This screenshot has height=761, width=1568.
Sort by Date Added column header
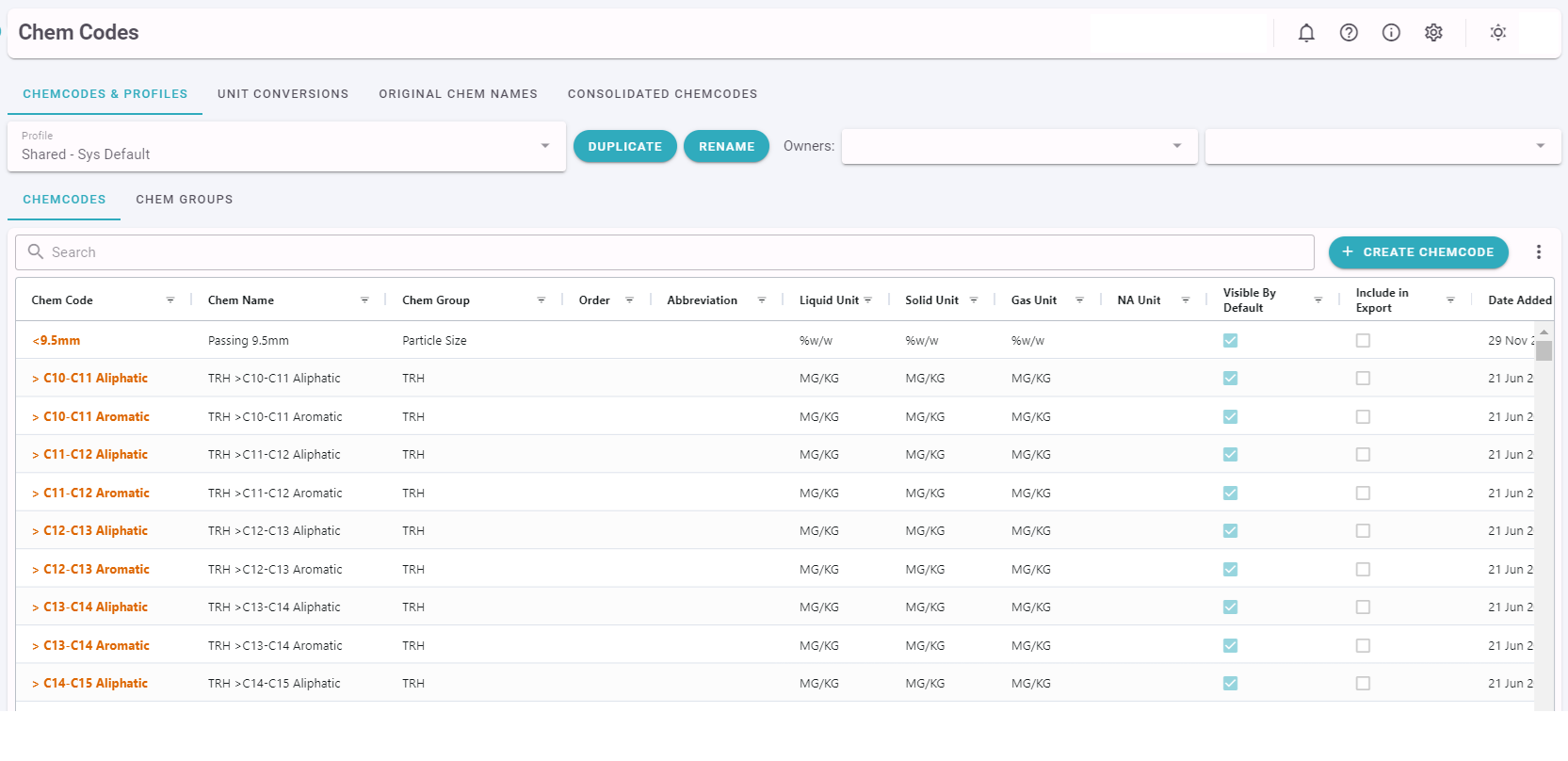coord(1519,300)
